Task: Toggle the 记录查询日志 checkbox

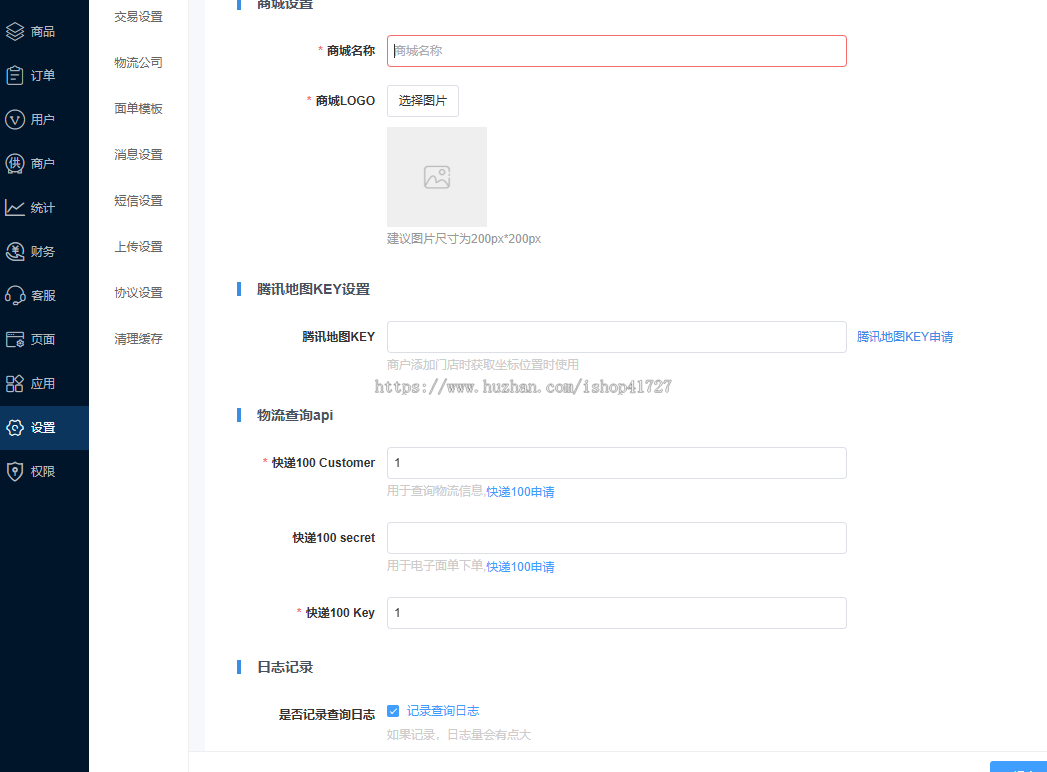Action: click(x=393, y=711)
